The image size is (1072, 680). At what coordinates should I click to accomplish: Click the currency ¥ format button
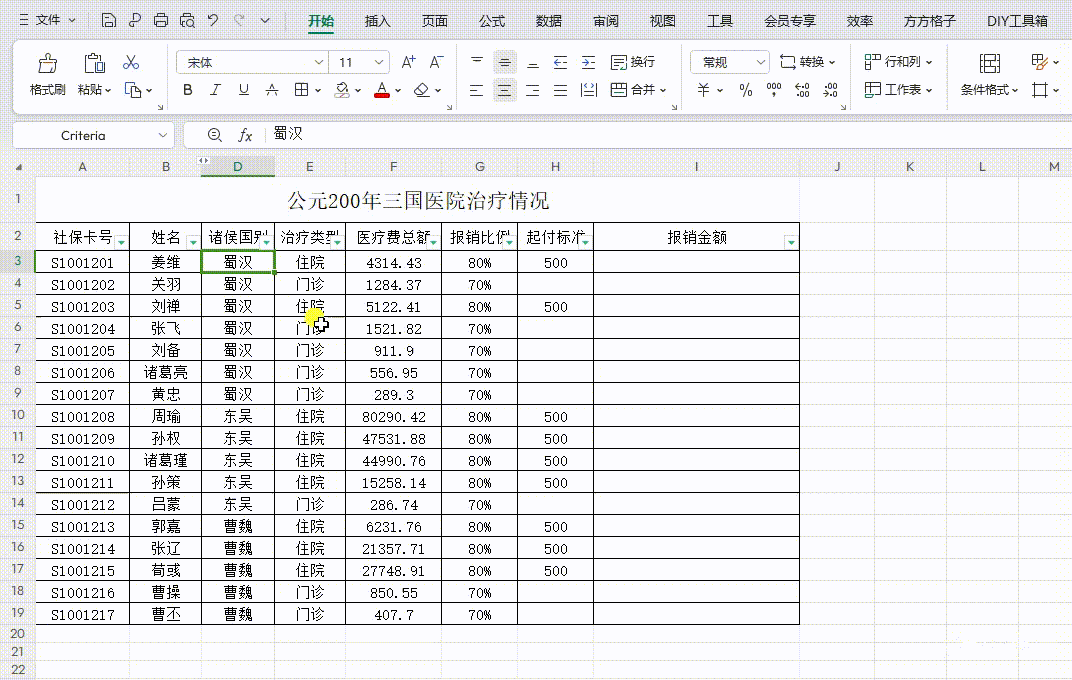[704, 90]
